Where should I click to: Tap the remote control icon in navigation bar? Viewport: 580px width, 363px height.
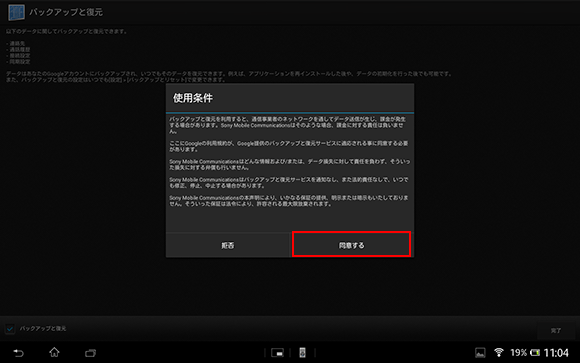(x=302, y=353)
